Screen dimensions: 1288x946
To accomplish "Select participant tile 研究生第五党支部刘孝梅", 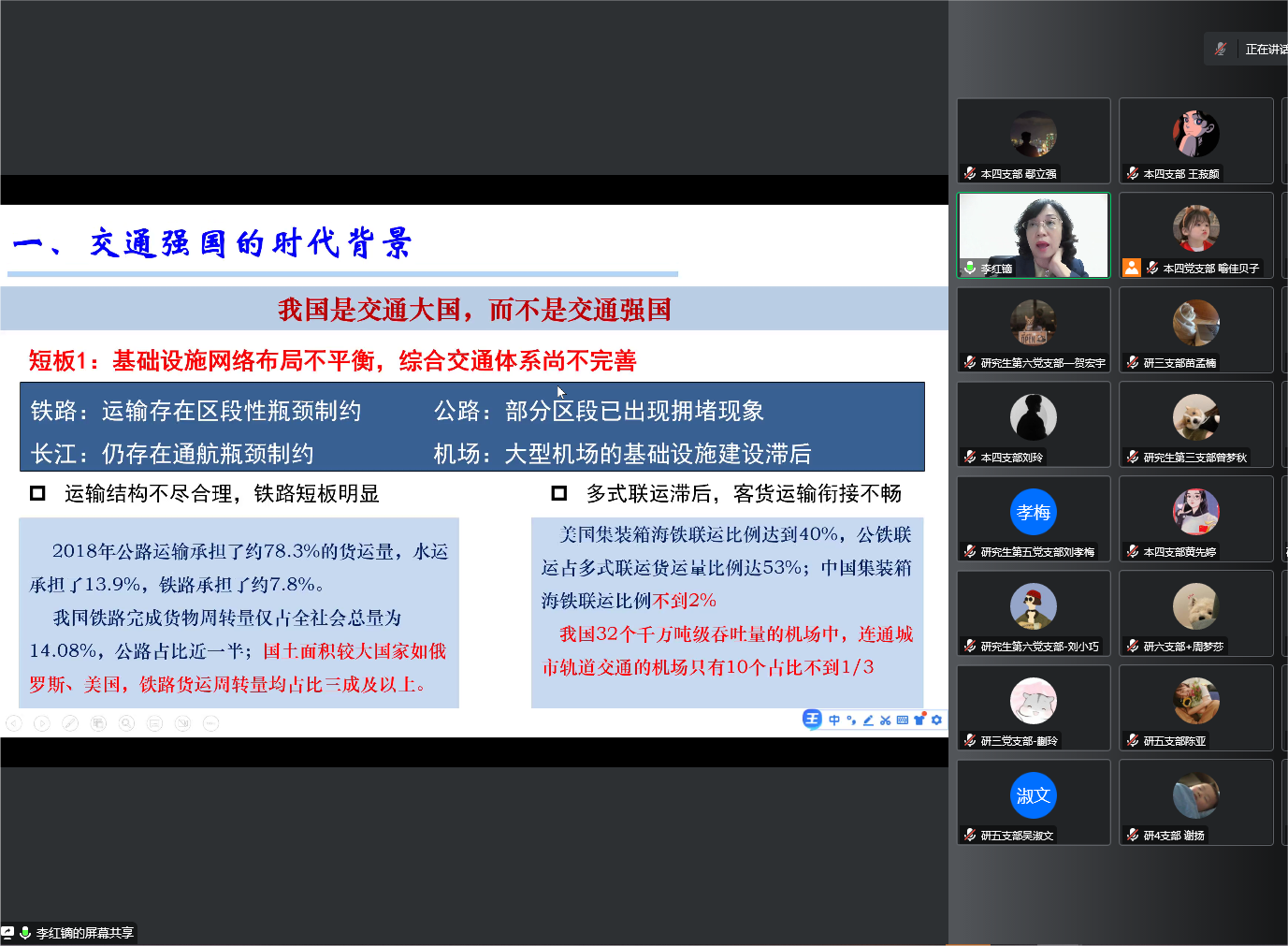I will click(x=1034, y=518).
